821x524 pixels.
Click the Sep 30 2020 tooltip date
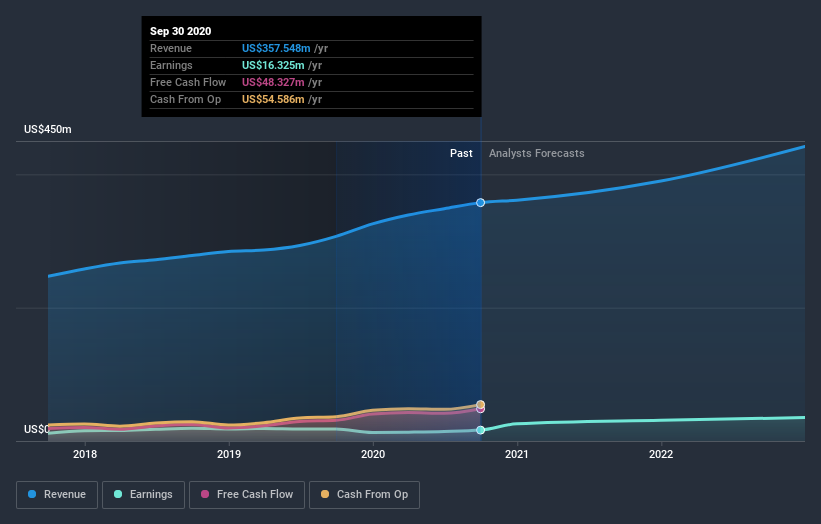pyautogui.click(x=181, y=31)
